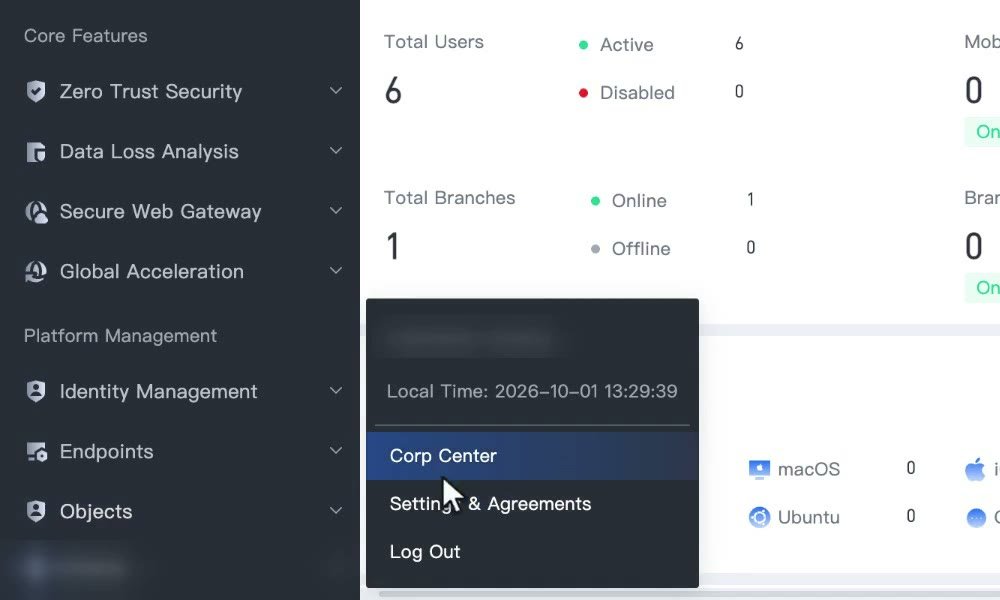The height and width of the screenshot is (600, 1000).
Task: Click the Ubuntu label
Action: (x=809, y=517)
